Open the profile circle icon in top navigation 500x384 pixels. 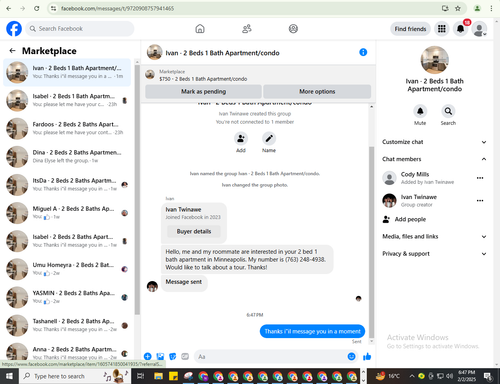click(x=293, y=29)
